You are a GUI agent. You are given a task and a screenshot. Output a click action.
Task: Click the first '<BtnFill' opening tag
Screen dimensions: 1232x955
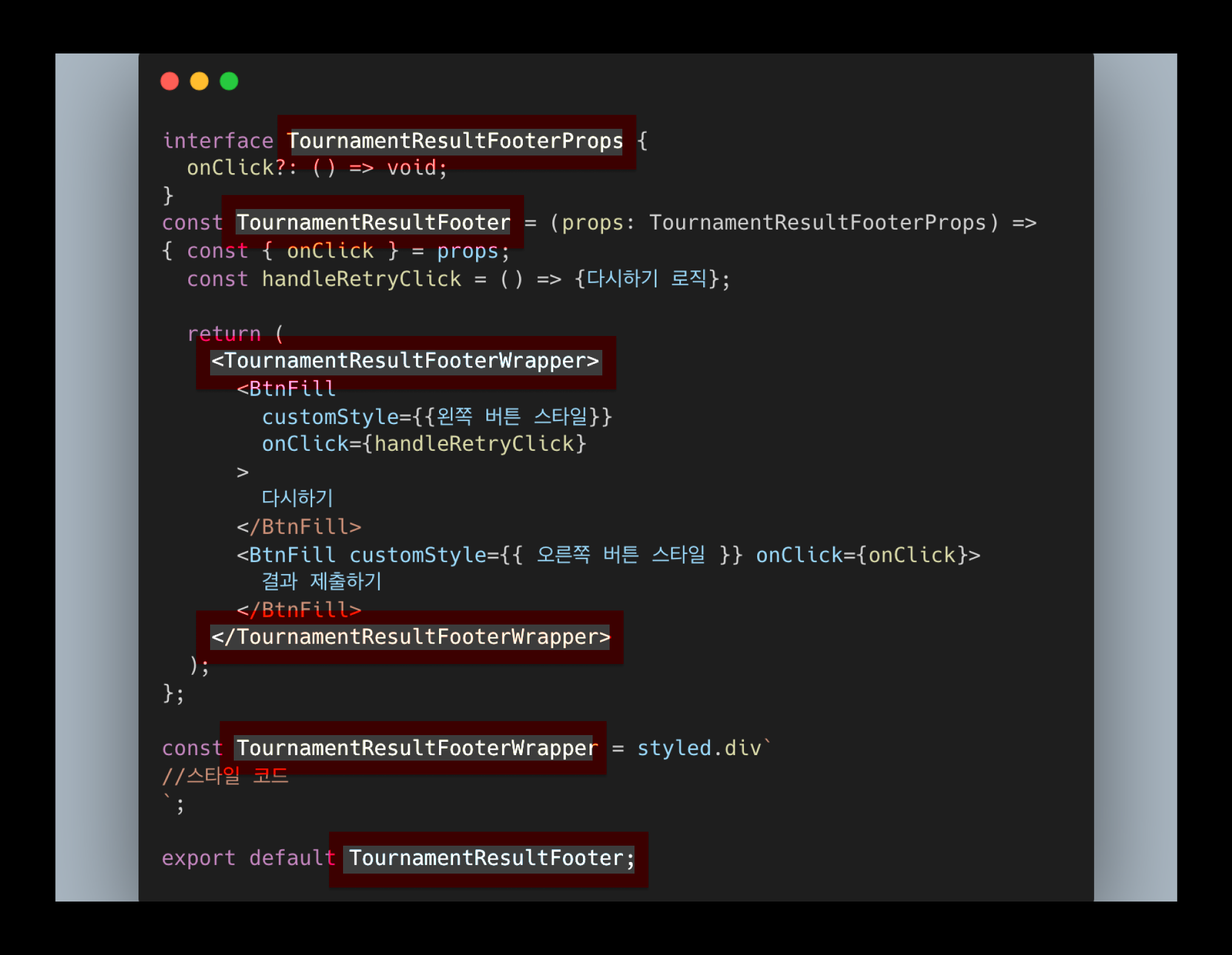286,389
